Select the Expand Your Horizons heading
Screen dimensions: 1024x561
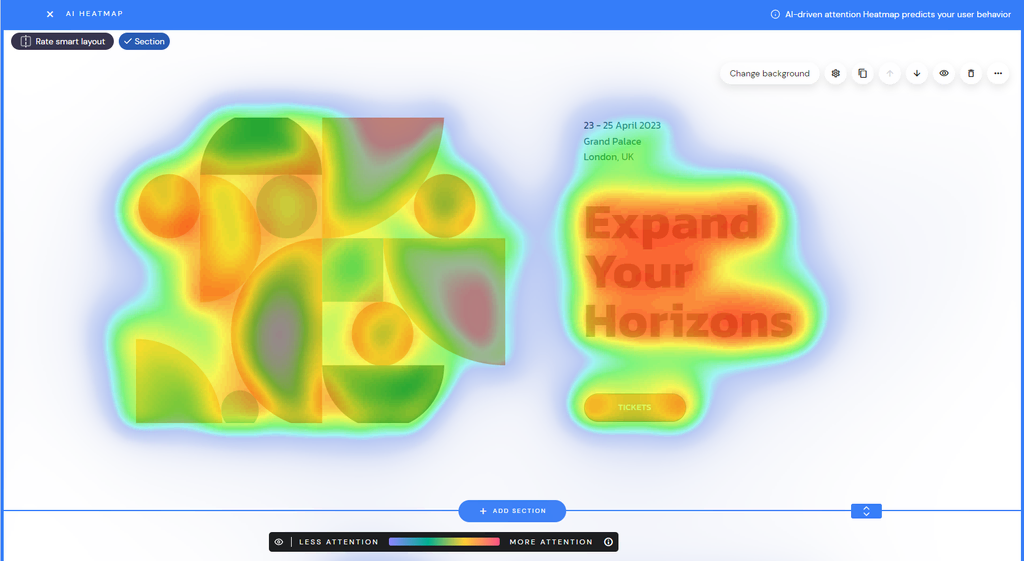point(689,272)
